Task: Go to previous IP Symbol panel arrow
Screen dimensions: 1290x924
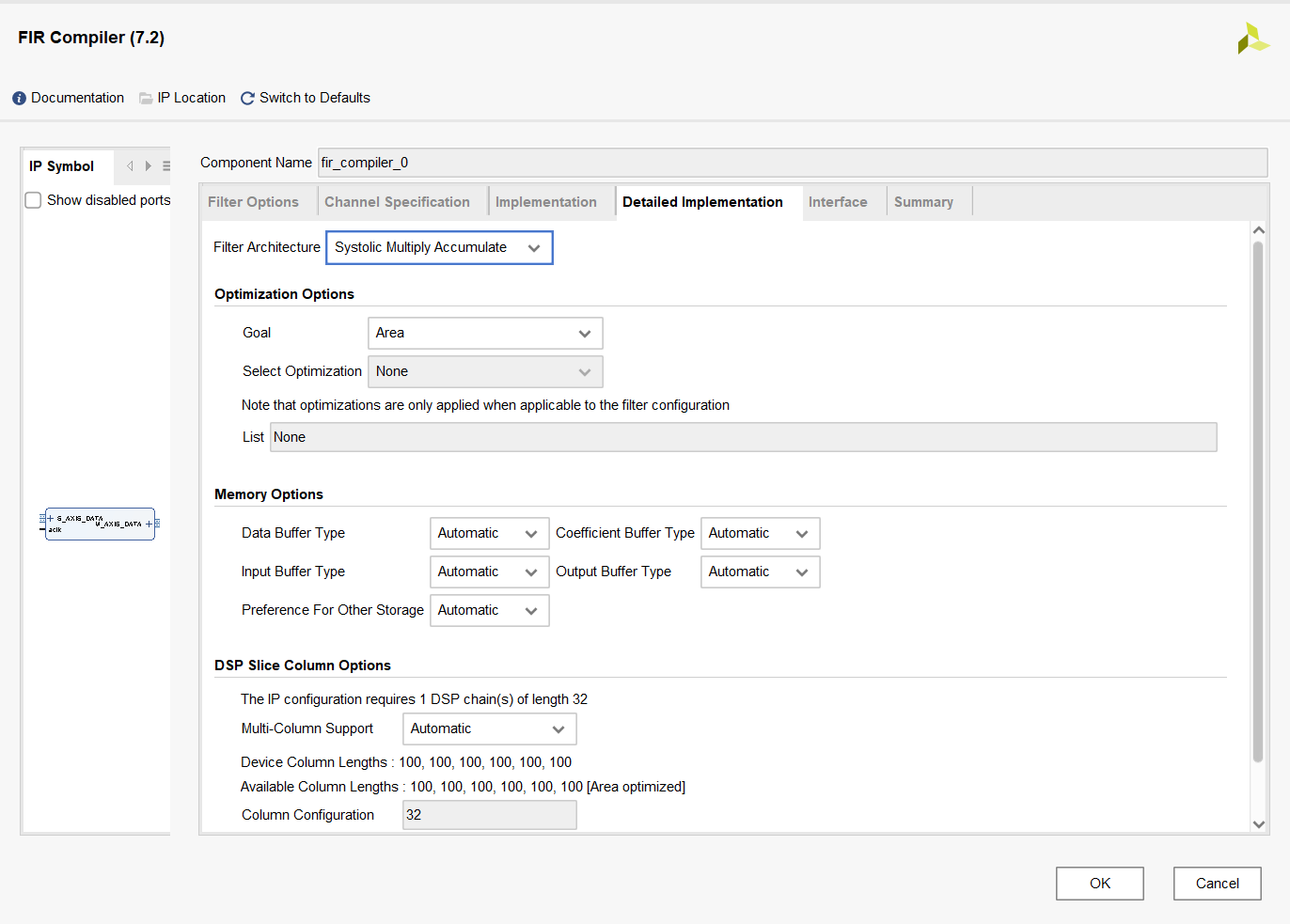Action: pos(130,166)
